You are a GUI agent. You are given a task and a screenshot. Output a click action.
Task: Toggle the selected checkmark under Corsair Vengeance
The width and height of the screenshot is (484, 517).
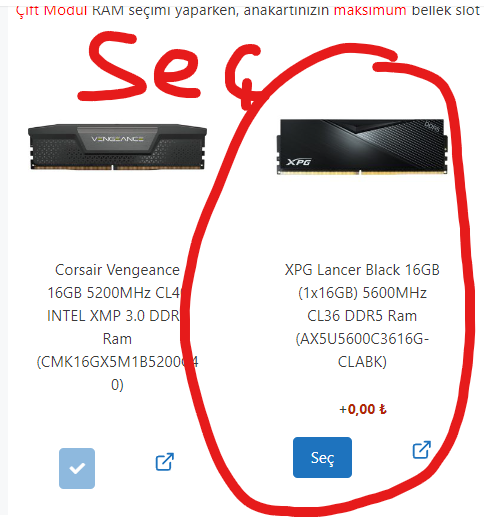click(x=77, y=468)
